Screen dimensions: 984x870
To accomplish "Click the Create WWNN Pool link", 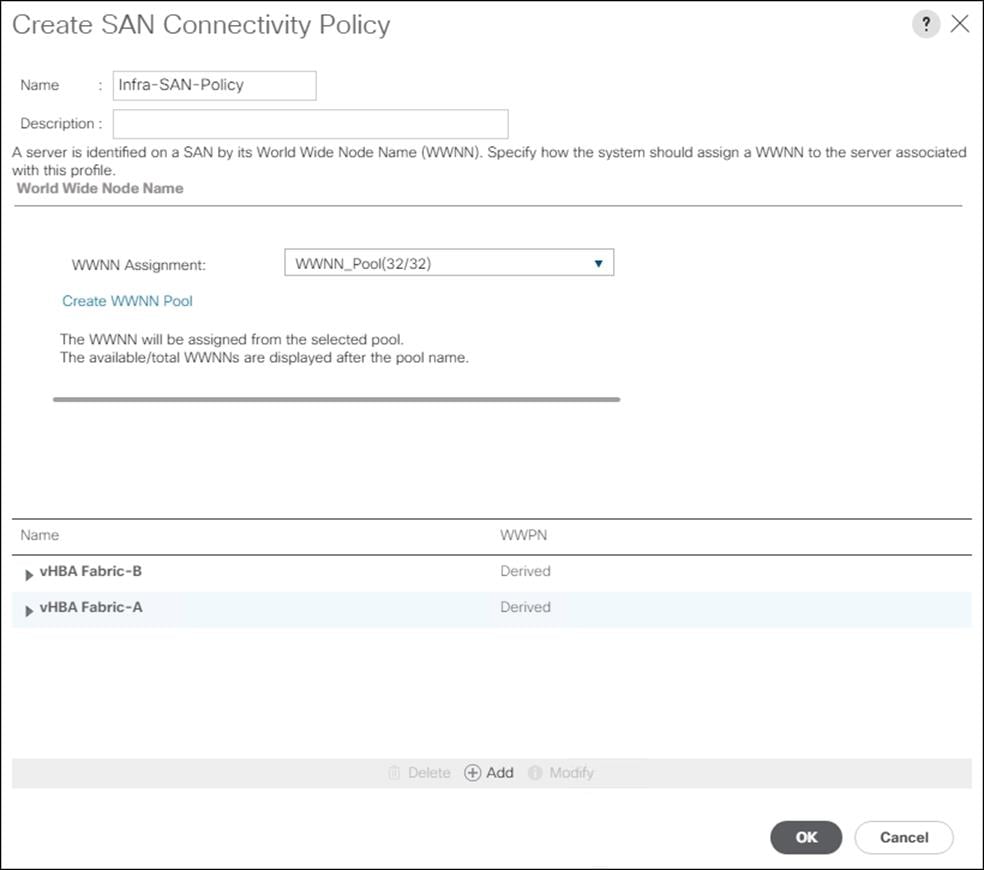I will pyautogui.click(x=127, y=301).
